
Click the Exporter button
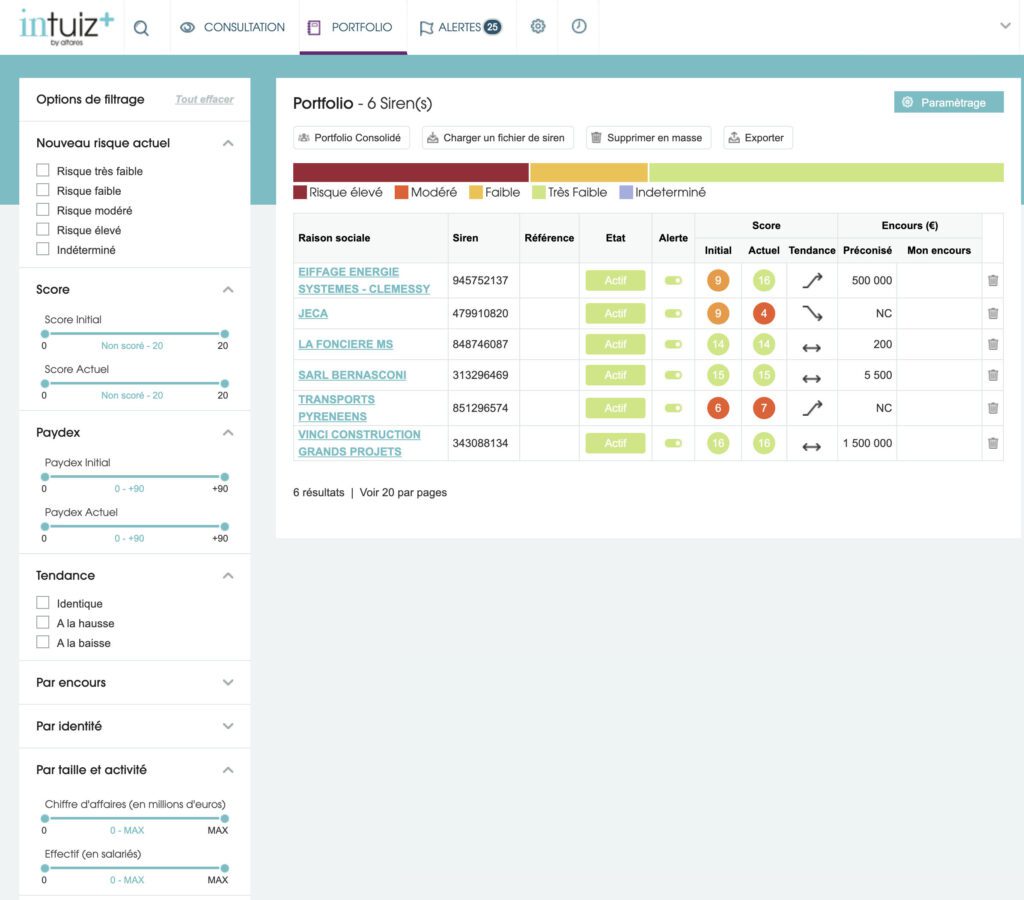(x=758, y=138)
